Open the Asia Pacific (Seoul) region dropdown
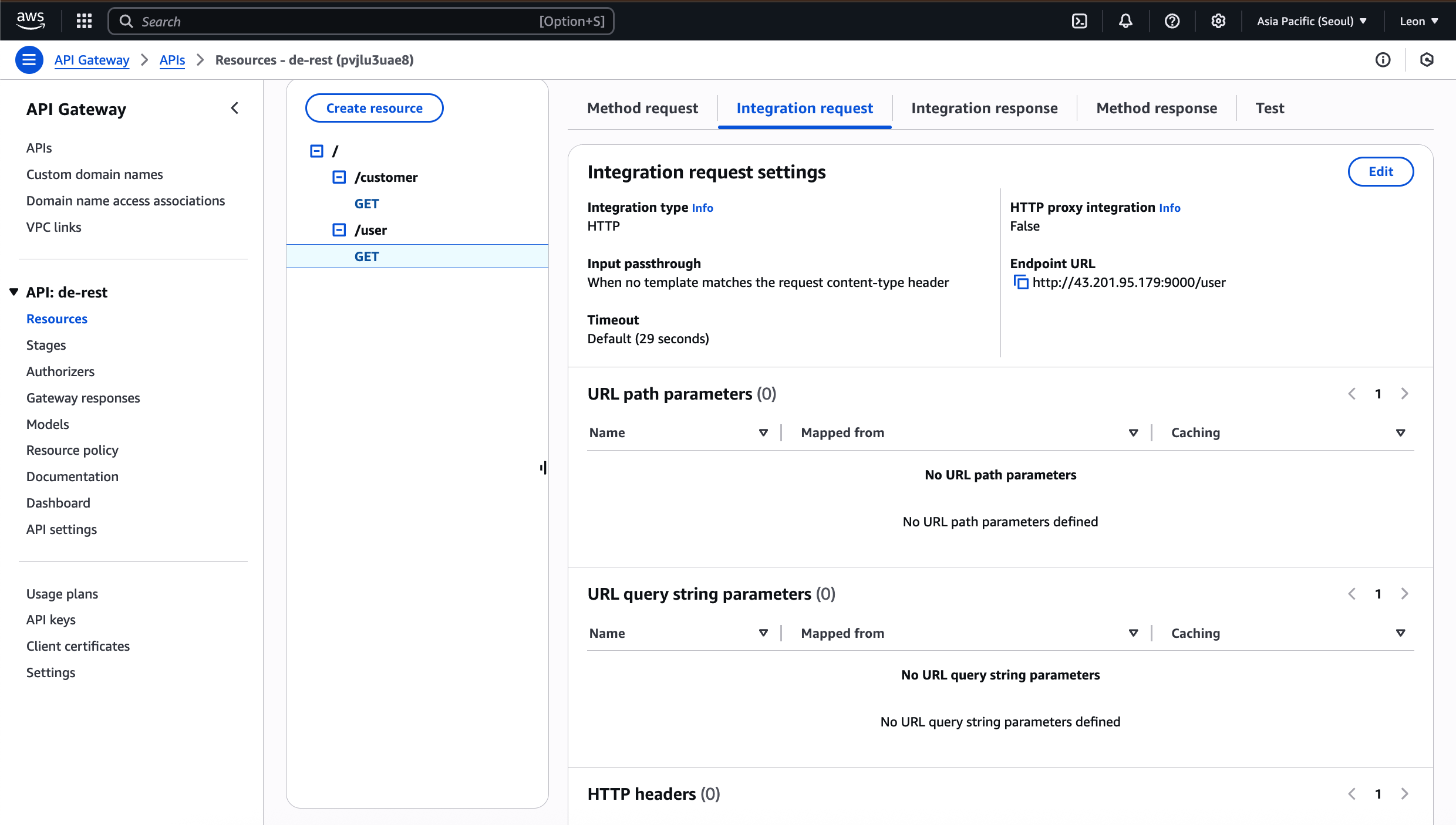The width and height of the screenshot is (1456, 825). click(1311, 21)
